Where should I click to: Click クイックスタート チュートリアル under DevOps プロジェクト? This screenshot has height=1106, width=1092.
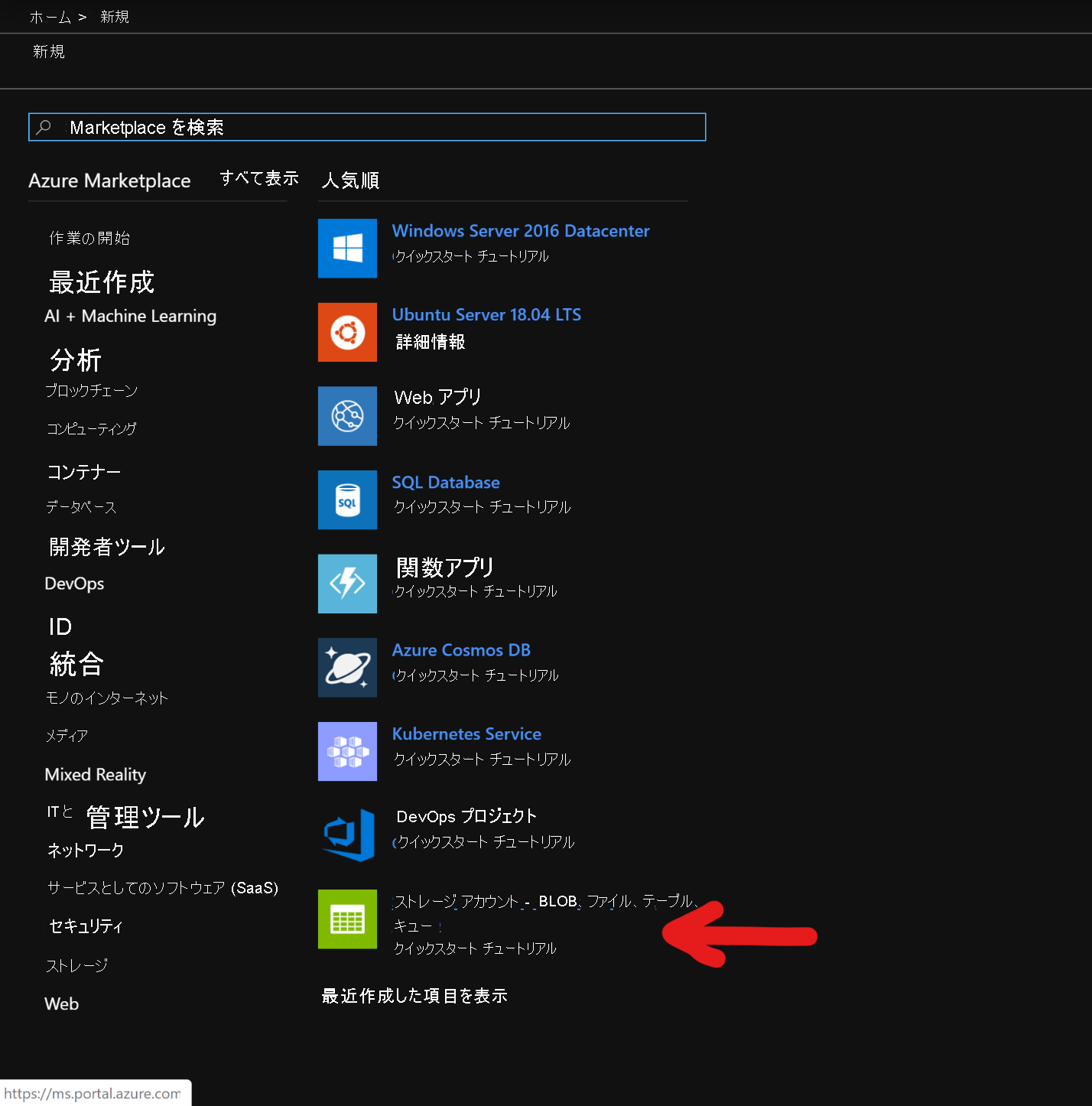[484, 842]
